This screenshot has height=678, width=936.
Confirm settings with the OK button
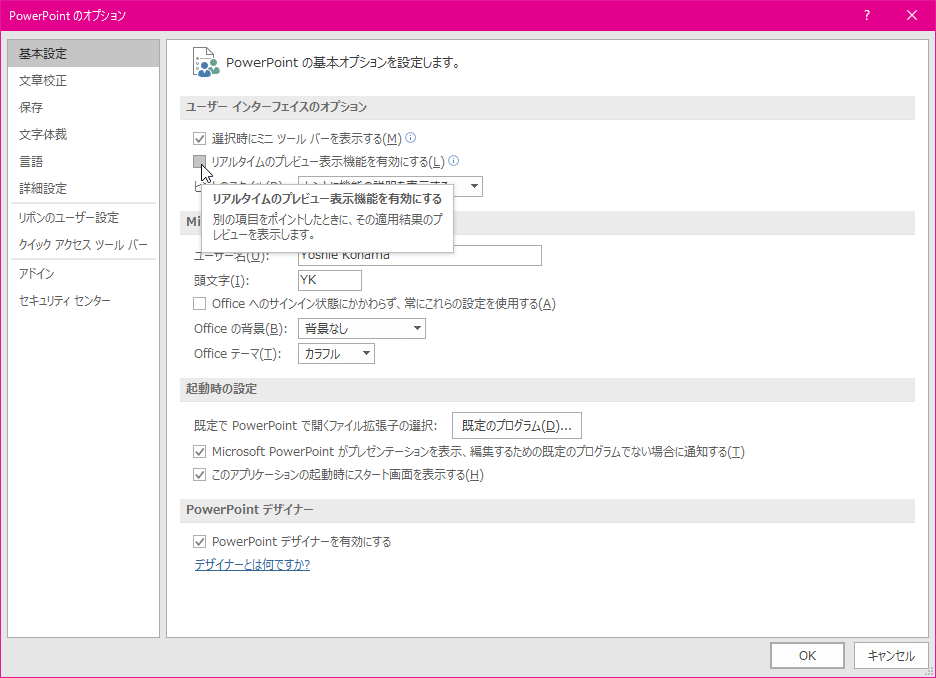tap(807, 655)
